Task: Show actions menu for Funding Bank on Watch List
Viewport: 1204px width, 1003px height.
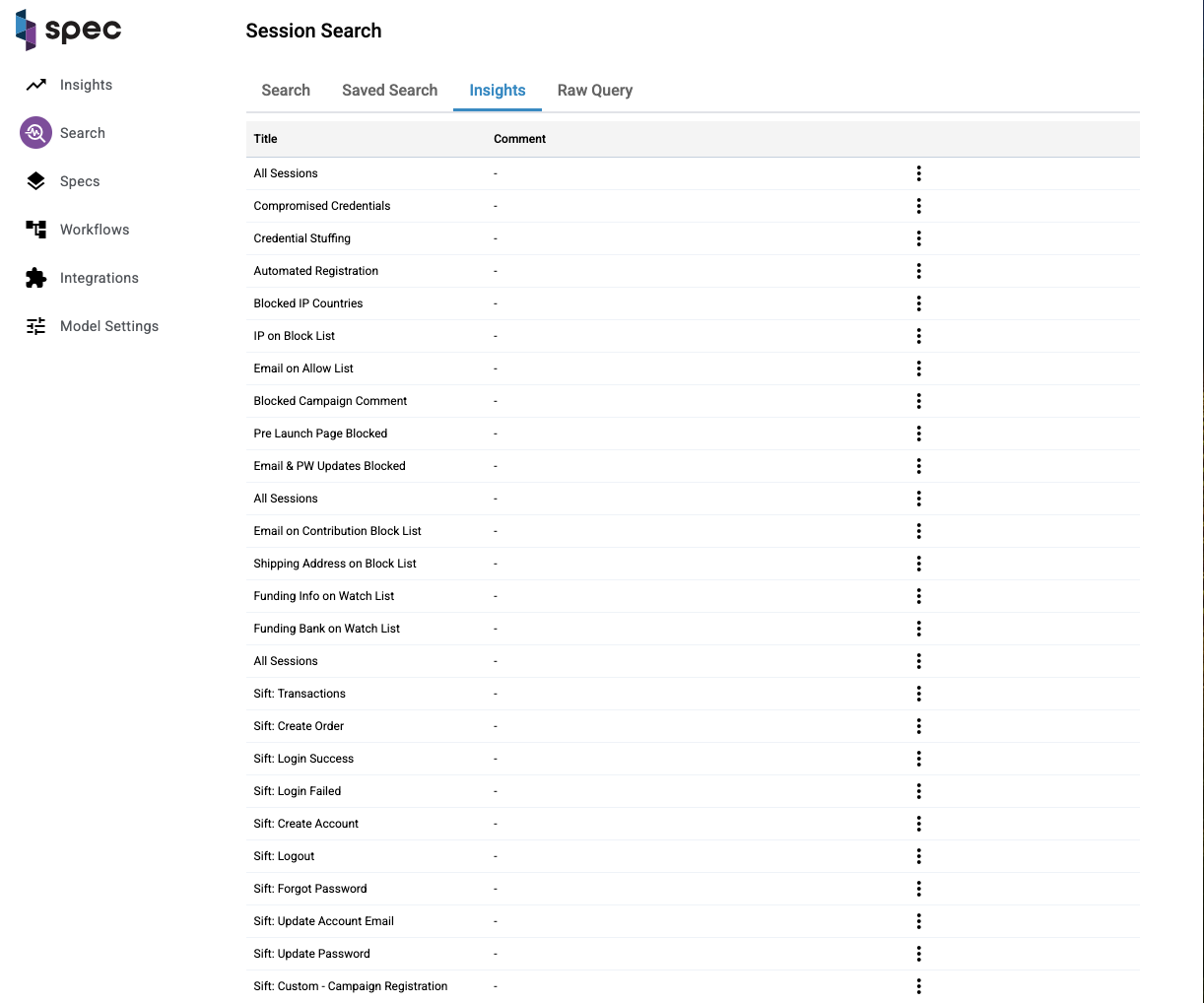Action: coord(918,629)
